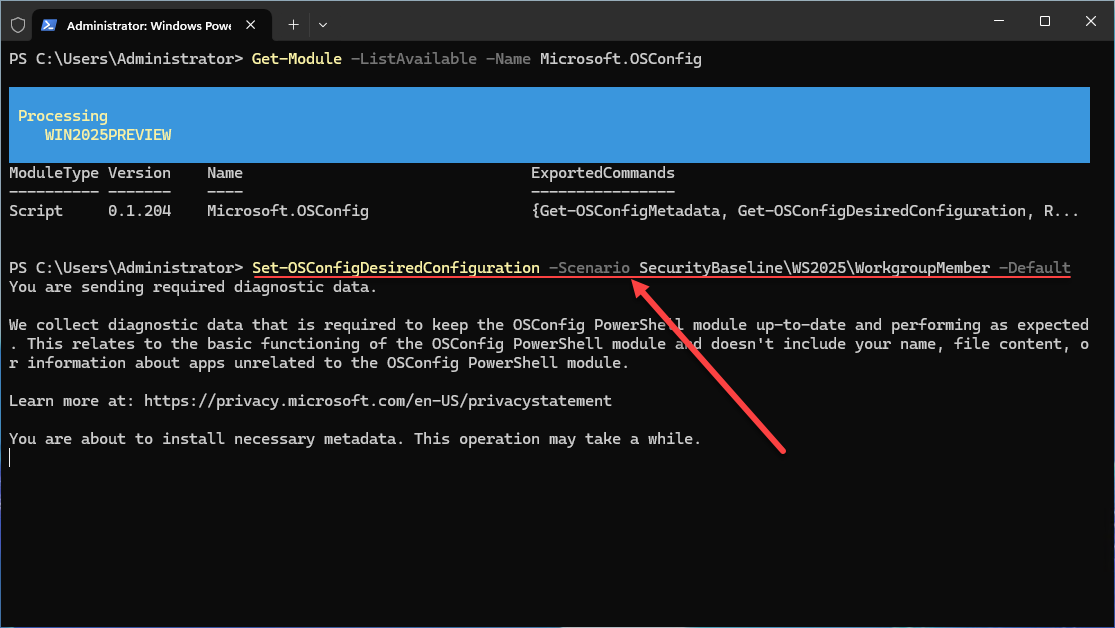
Task: Click the -Scenario parameter in the command
Action: [589, 268]
